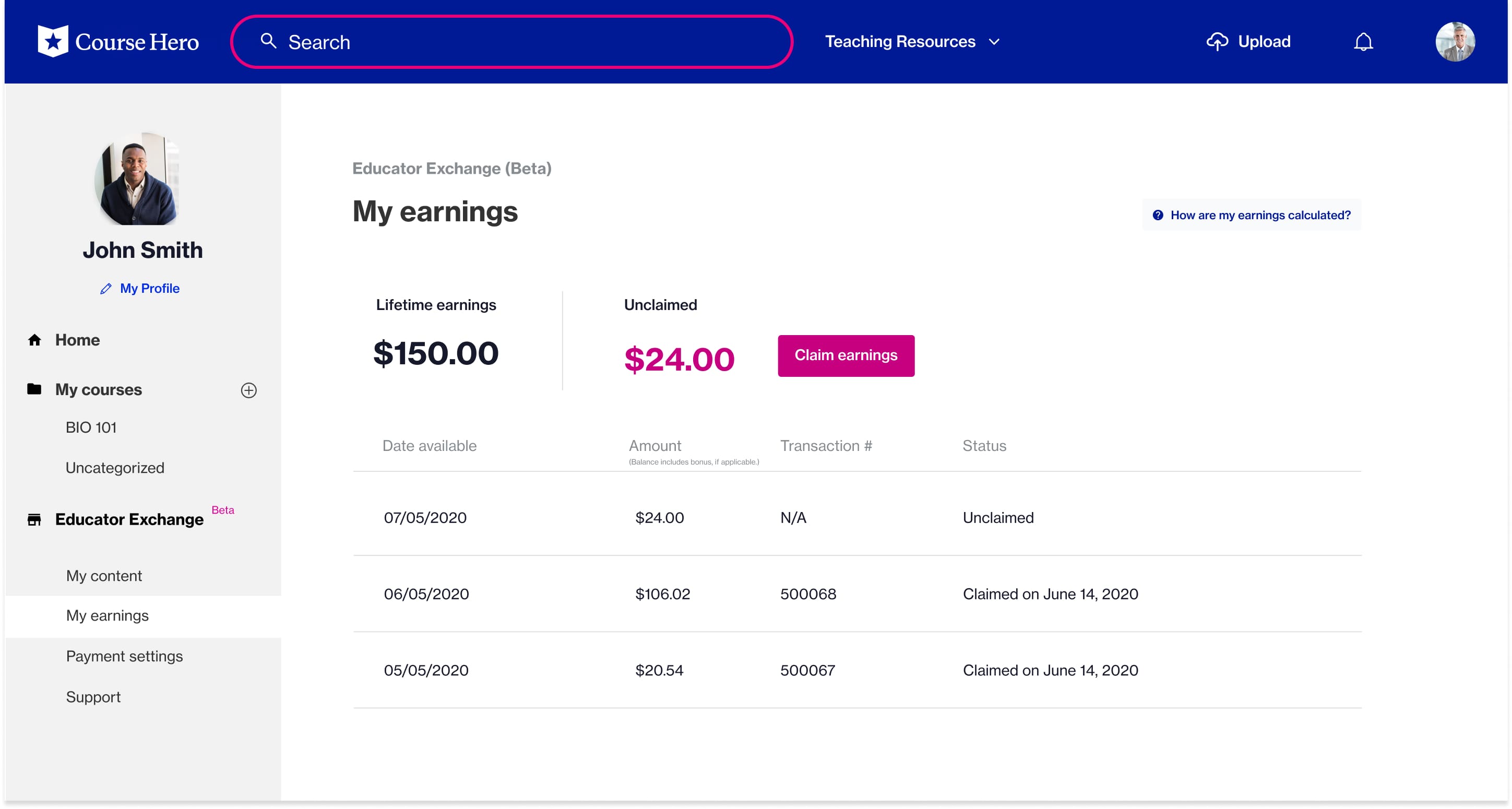The image size is (1512, 809).
Task: Open How are my earnings calculated link
Action: pyautogui.click(x=1259, y=216)
